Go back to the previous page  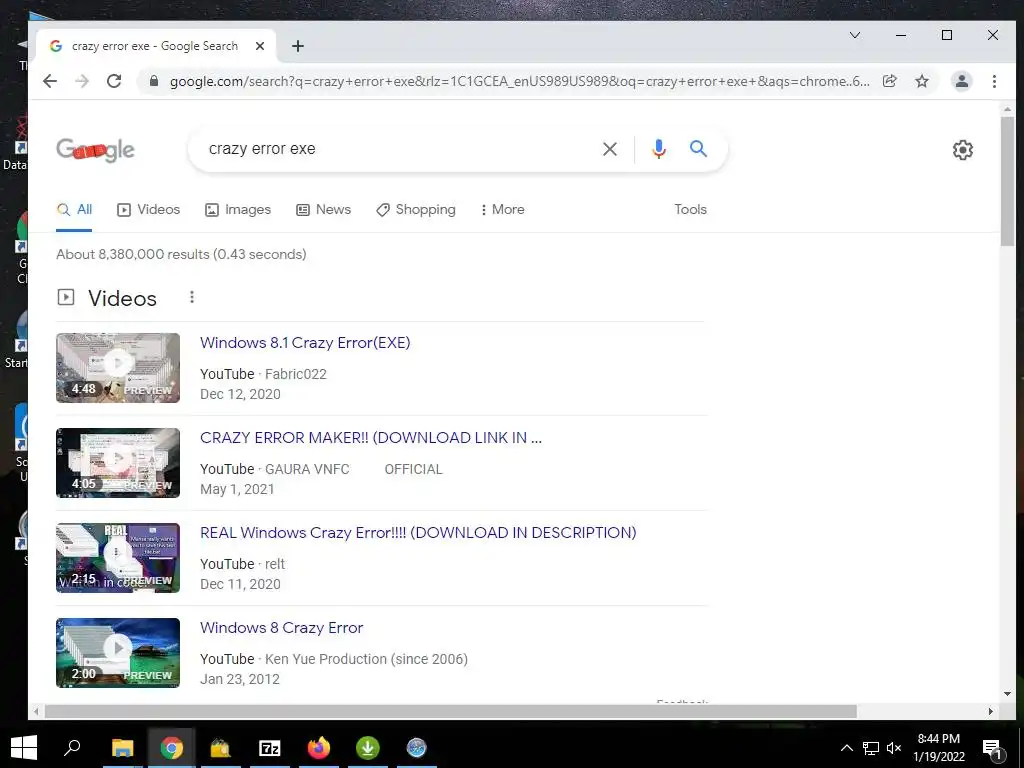(x=50, y=81)
